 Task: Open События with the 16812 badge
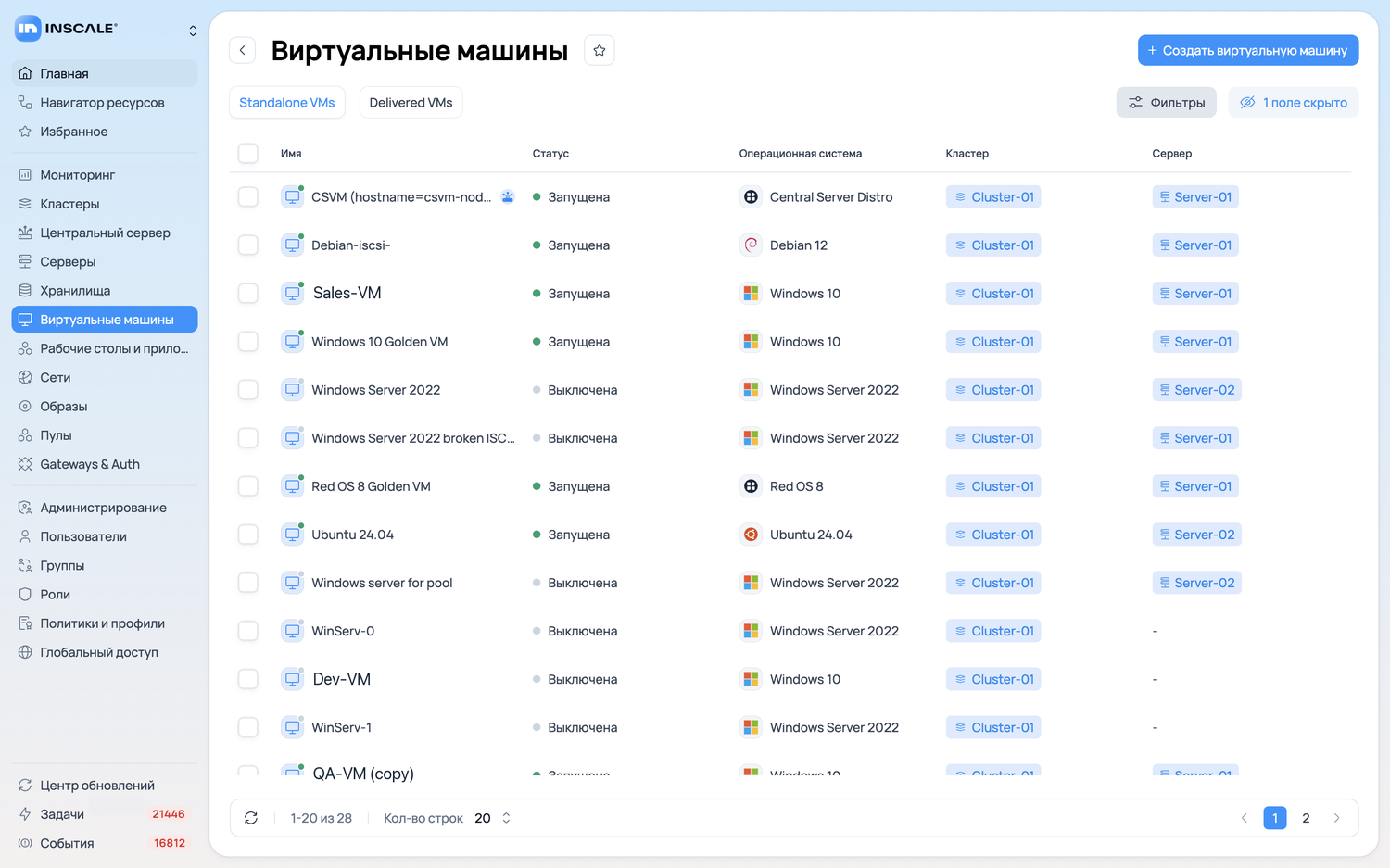[105, 843]
